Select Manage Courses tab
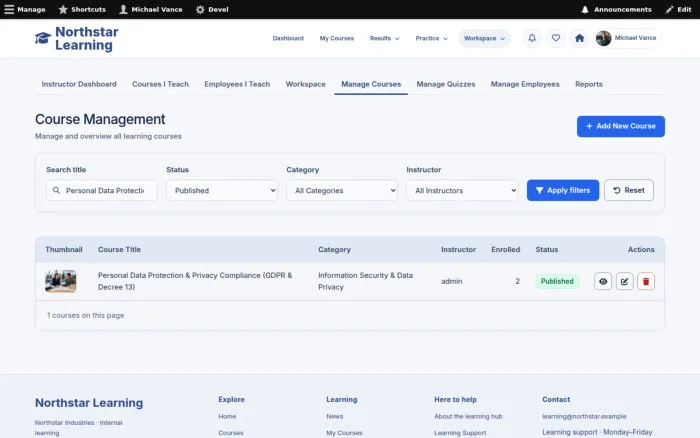This screenshot has height=438, width=700. (371, 84)
